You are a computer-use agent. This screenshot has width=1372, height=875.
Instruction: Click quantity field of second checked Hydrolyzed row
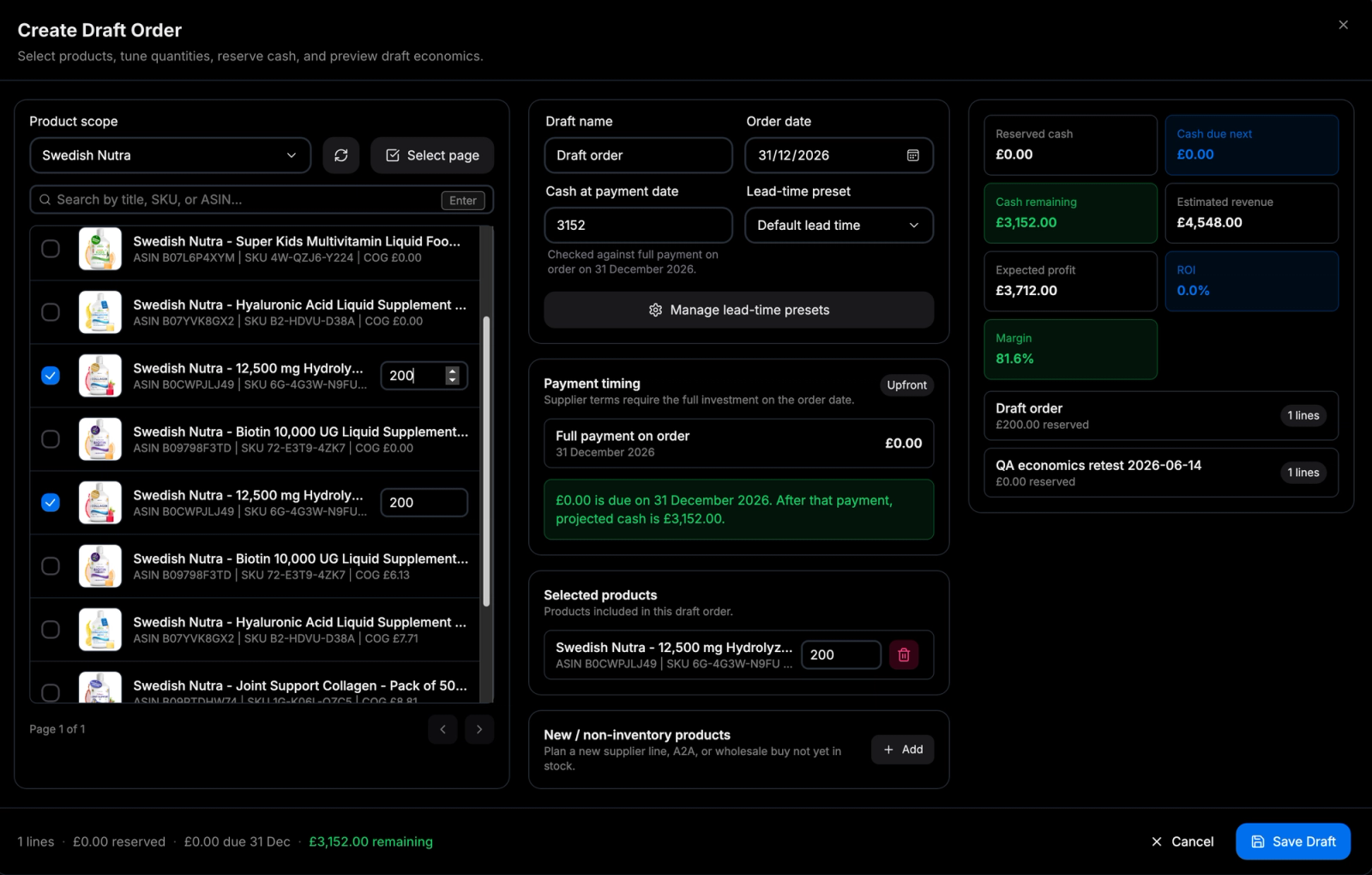(x=424, y=503)
